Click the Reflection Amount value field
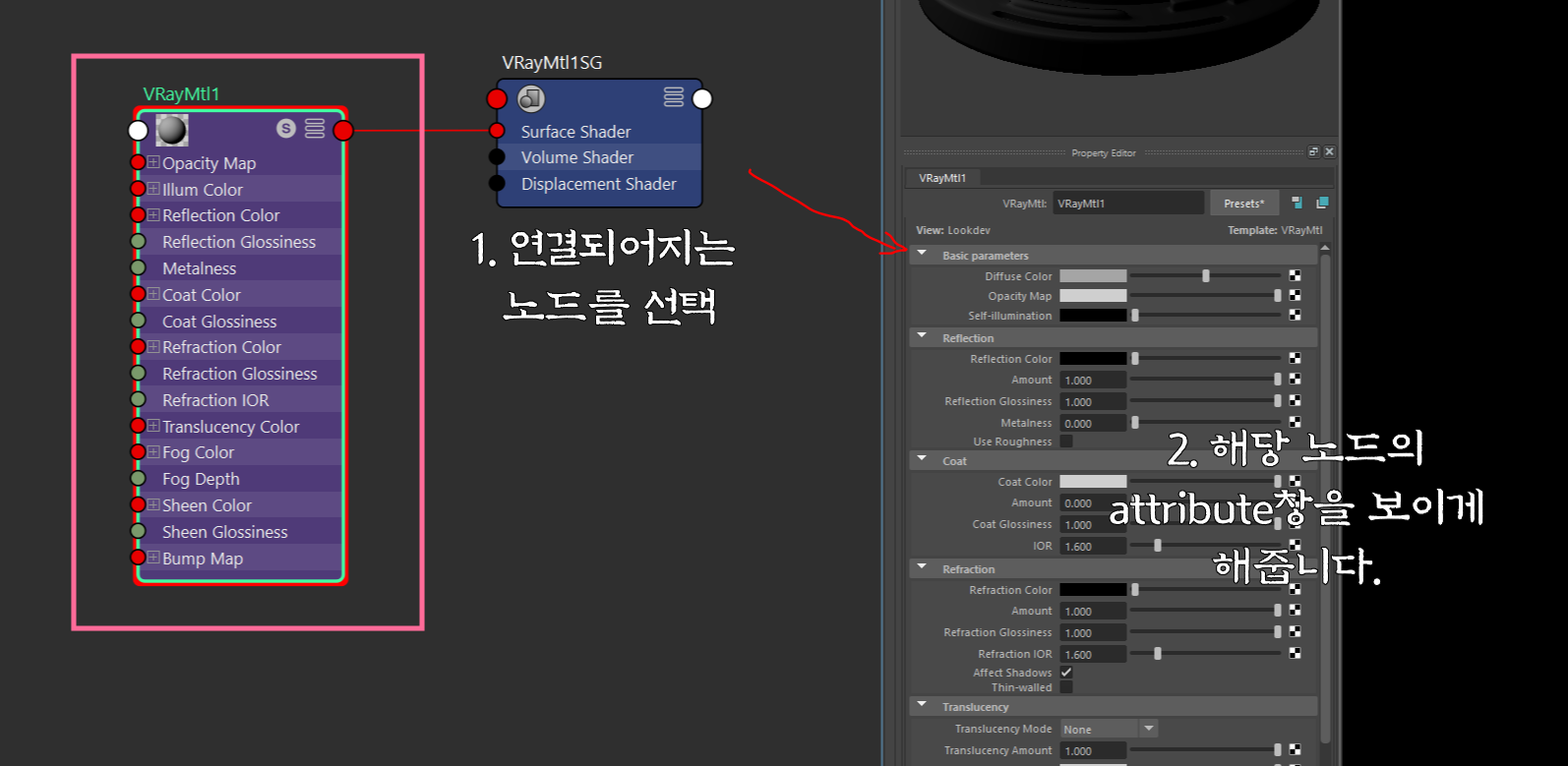 [x=1093, y=380]
